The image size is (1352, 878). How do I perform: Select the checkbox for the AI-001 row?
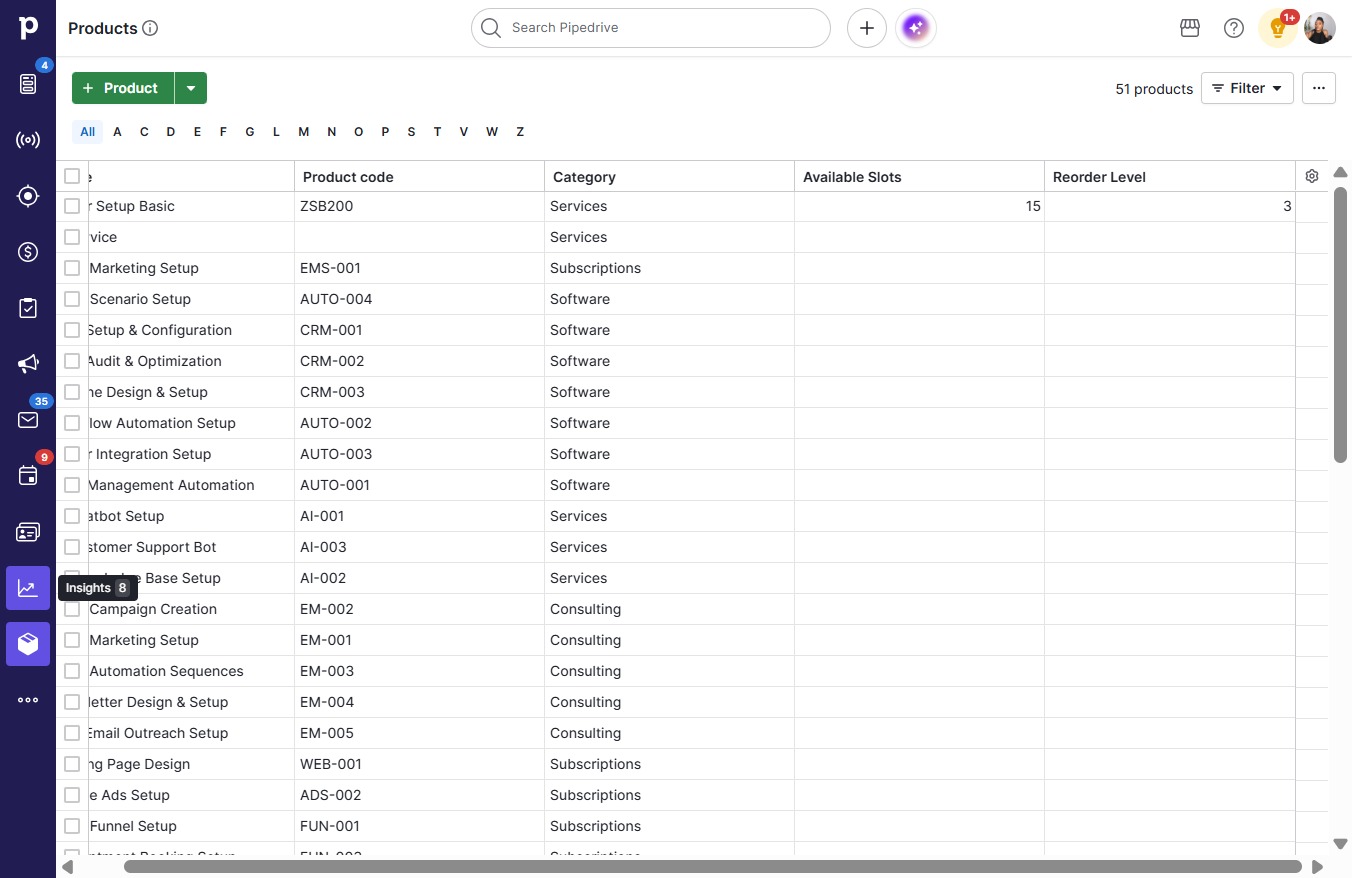point(72,516)
